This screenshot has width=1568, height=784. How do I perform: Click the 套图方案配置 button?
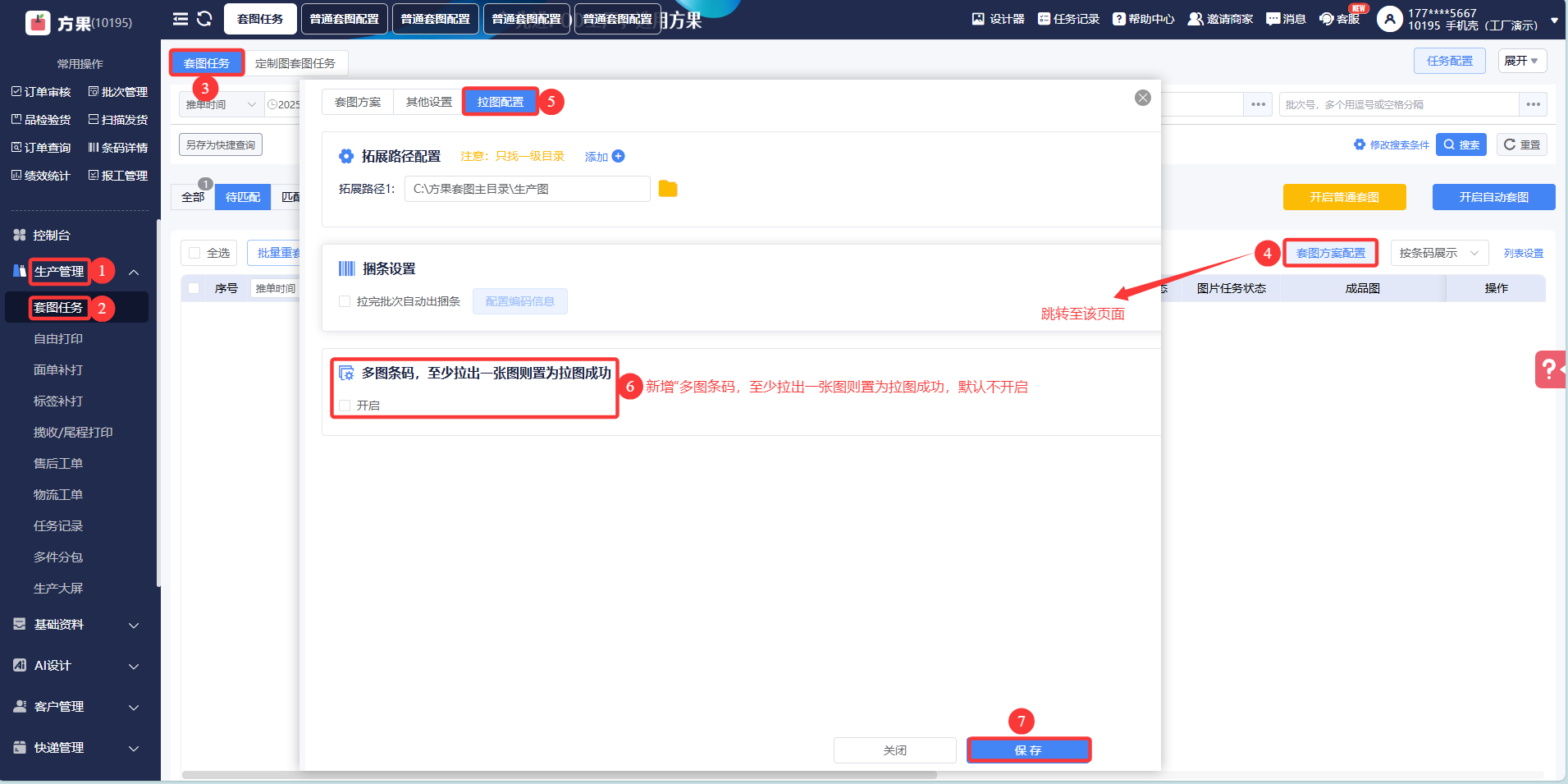tap(1331, 253)
